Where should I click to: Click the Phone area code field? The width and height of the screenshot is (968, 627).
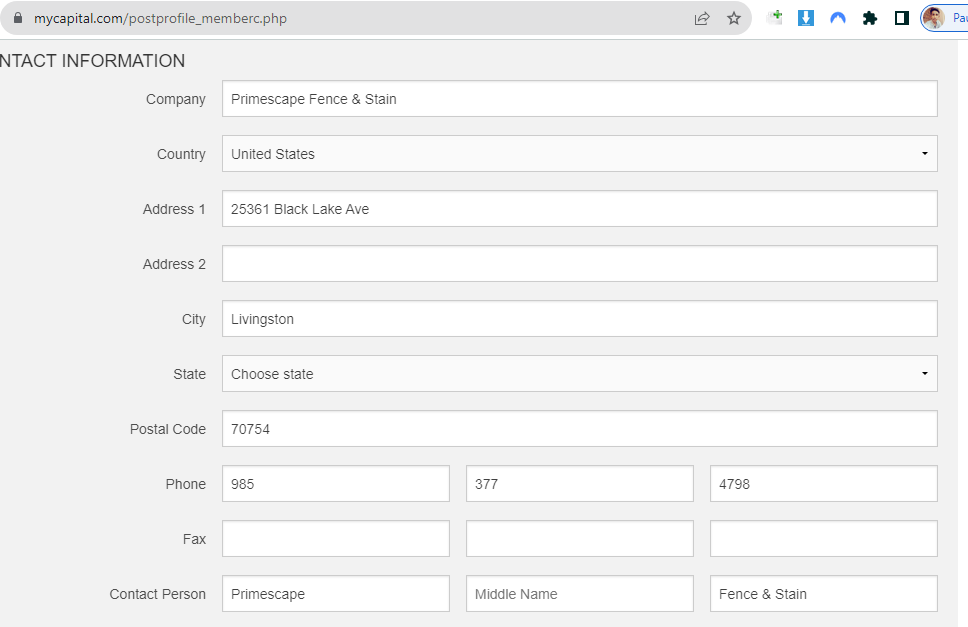(335, 484)
